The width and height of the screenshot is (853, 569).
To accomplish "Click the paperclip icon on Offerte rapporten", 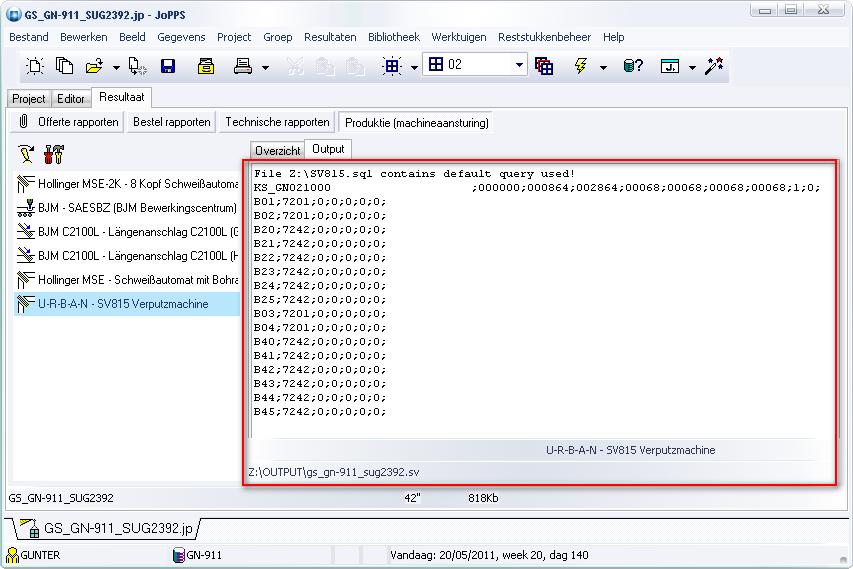I will [x=23, y=121].
